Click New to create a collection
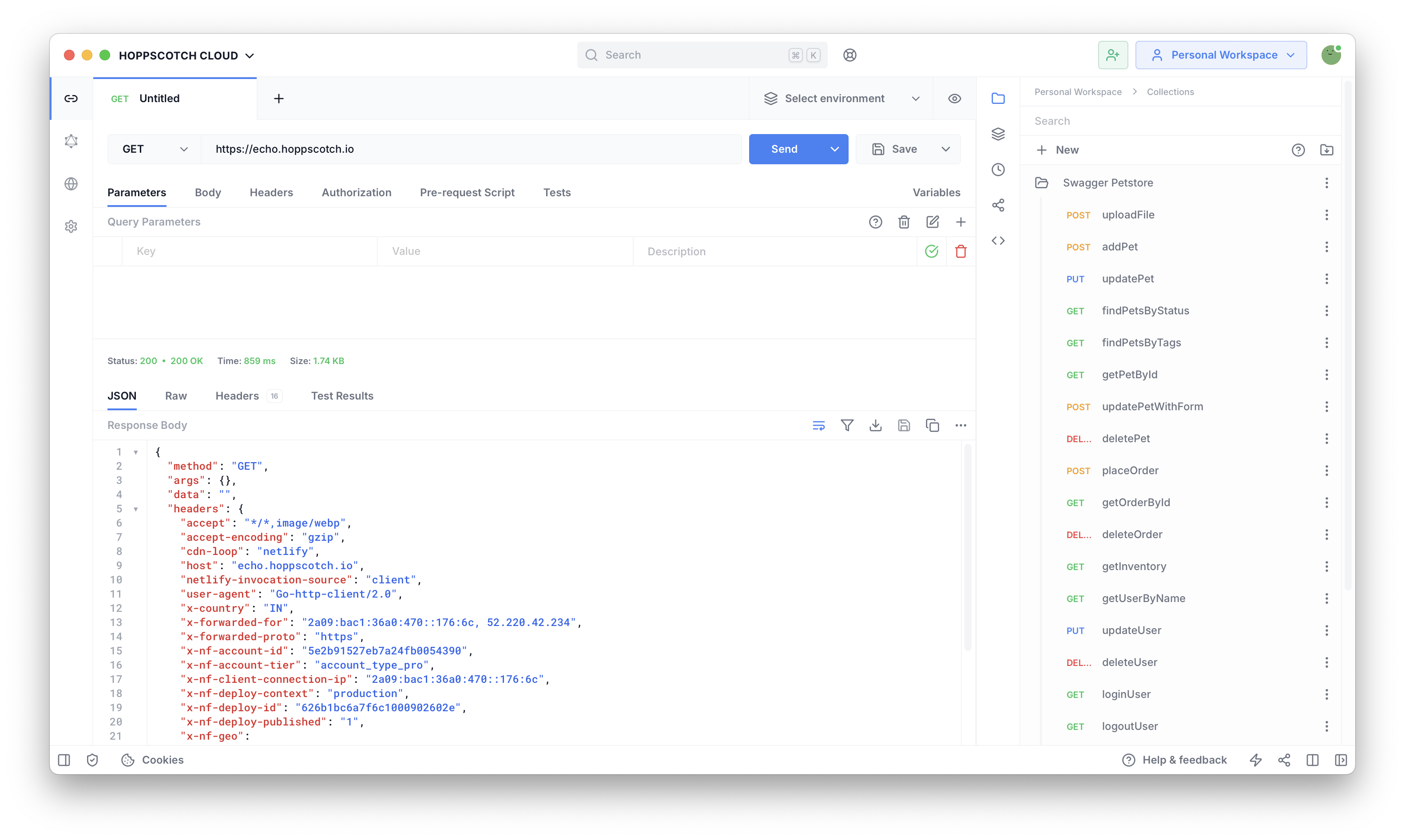This screenshot has width=1405, height=840. (1057, 150)
